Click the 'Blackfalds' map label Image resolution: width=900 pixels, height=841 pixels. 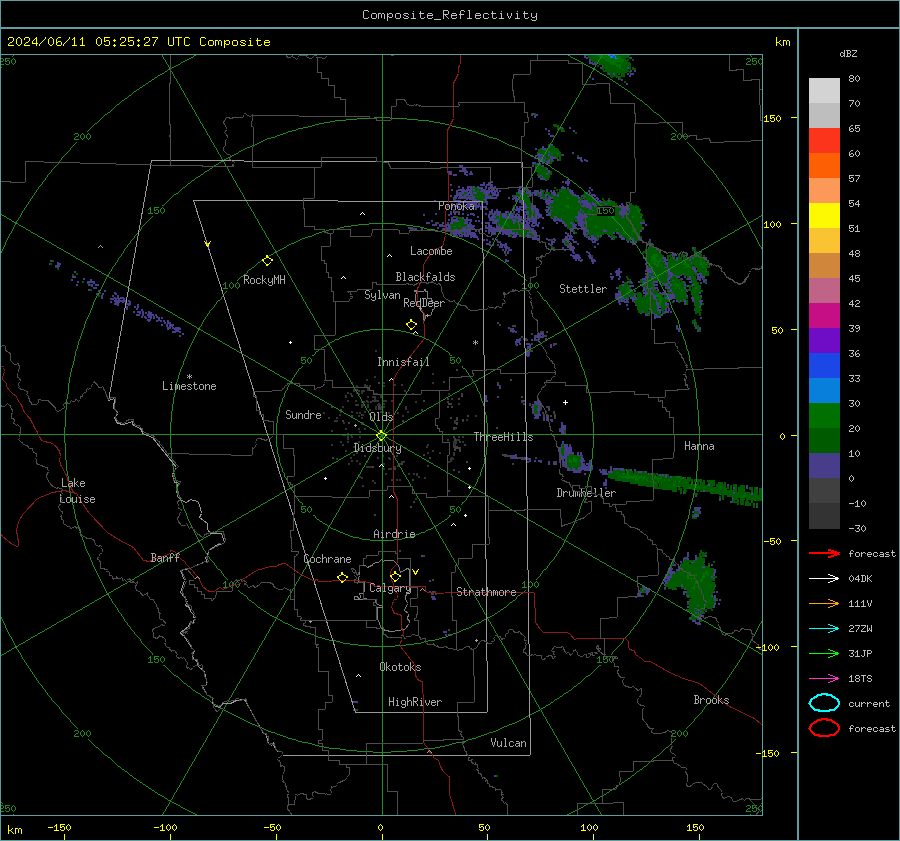425,277
